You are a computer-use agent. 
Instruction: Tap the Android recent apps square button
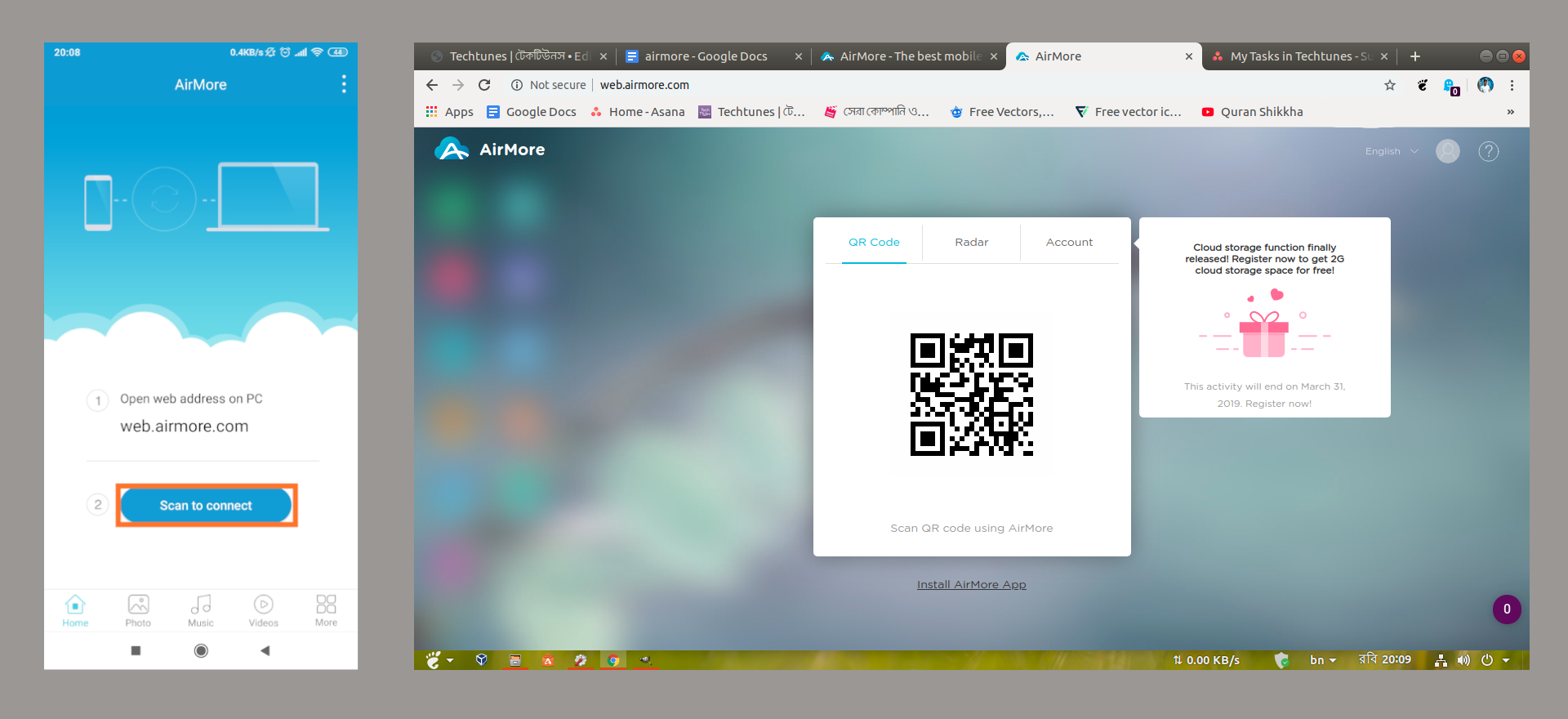(x=136, y=651)
